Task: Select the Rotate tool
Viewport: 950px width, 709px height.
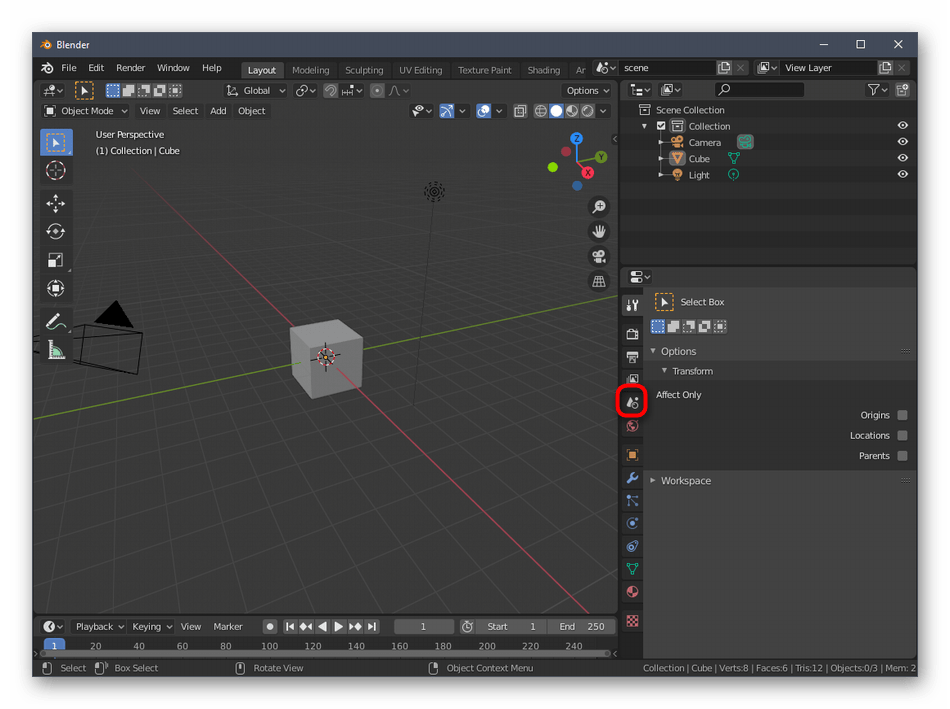Action: pos(56,231)
